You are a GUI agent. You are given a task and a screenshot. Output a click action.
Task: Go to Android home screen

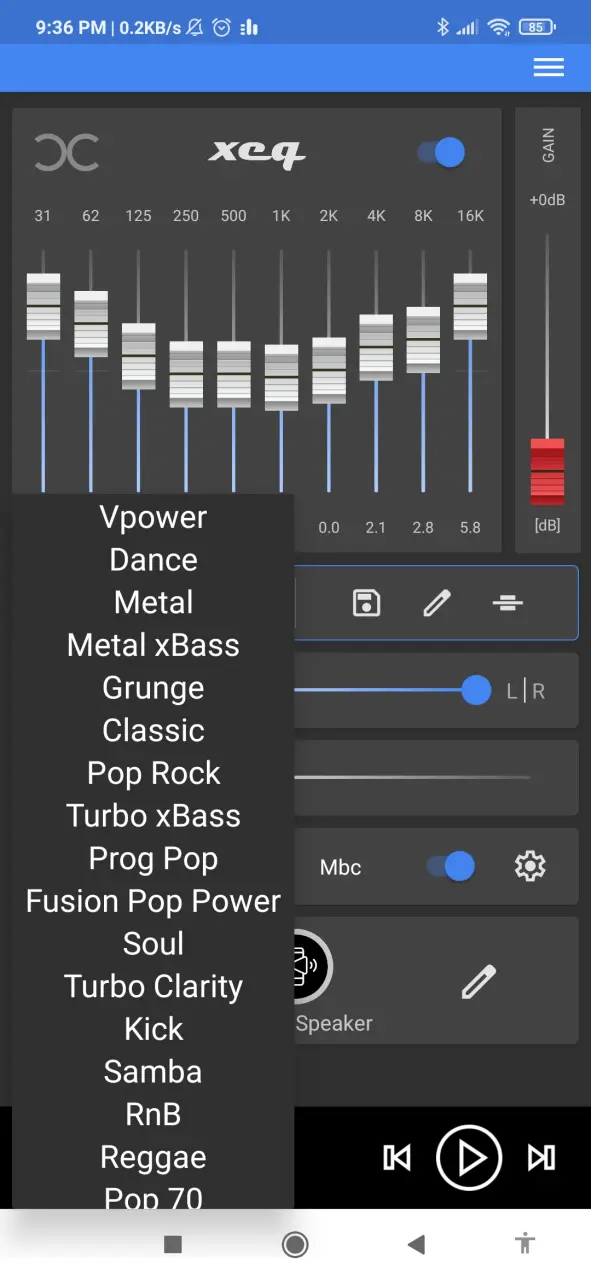coord(295,1244)
